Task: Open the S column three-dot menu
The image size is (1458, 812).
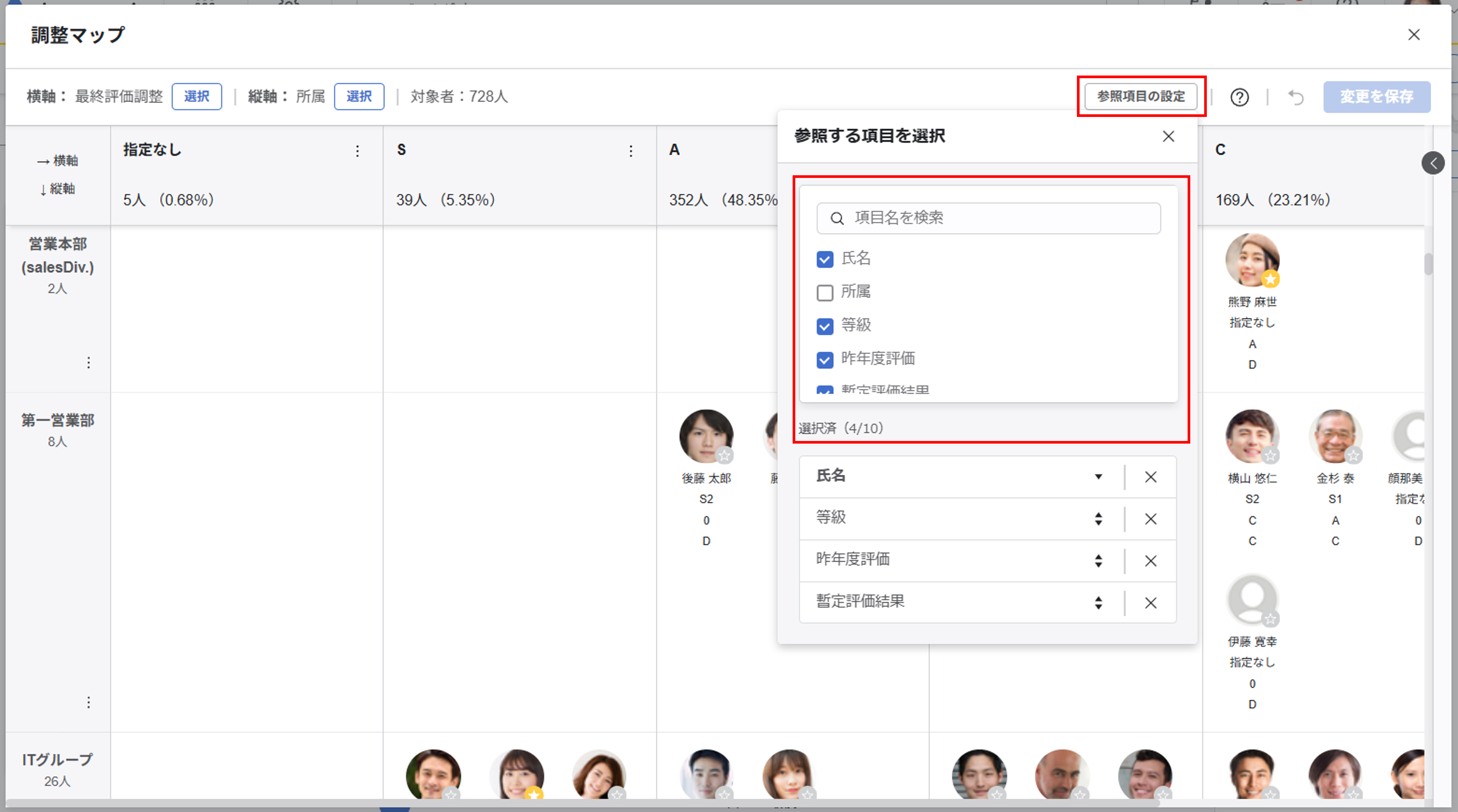Action: point(631,151)
